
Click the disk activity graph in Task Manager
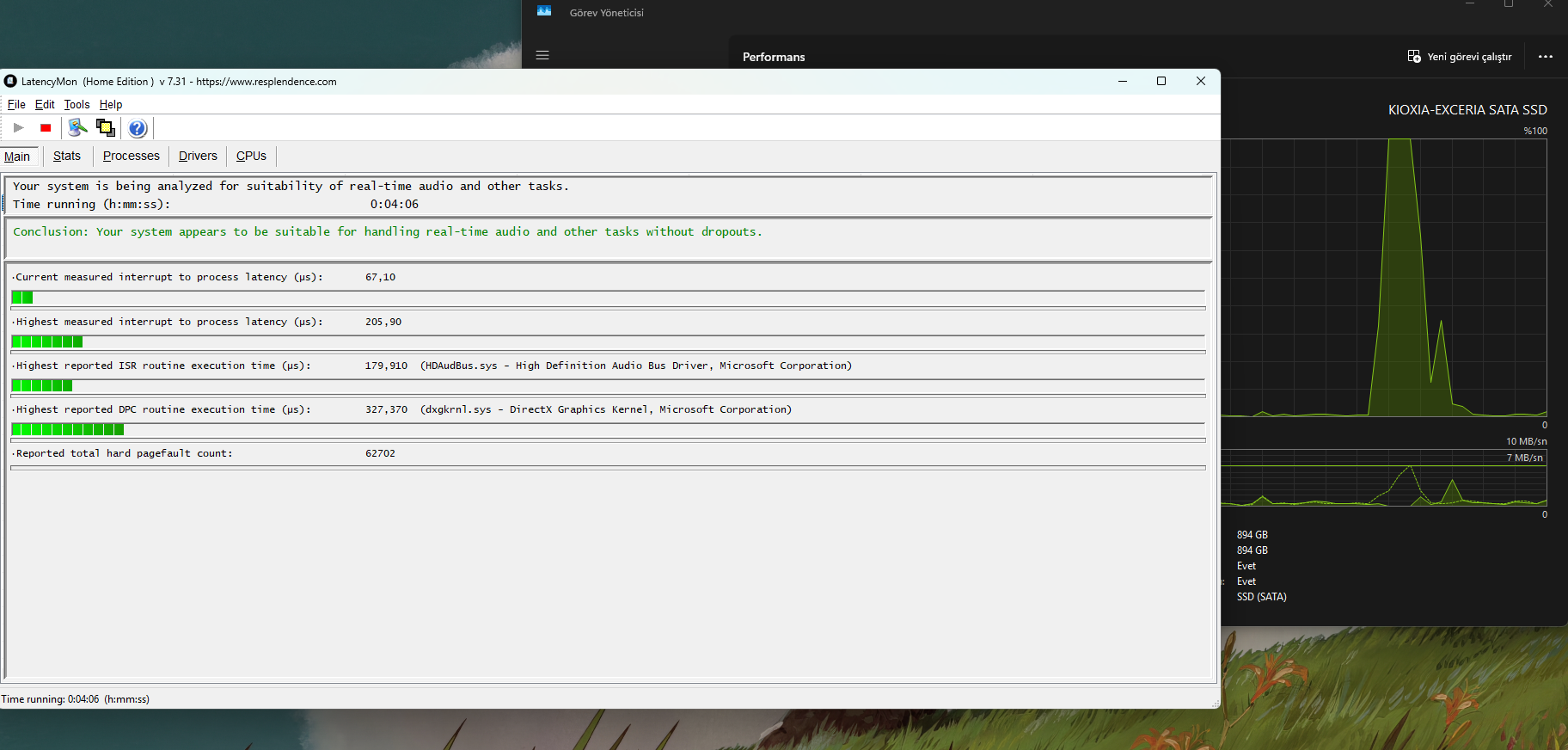pyautogui.click(x=1384, y=278)
